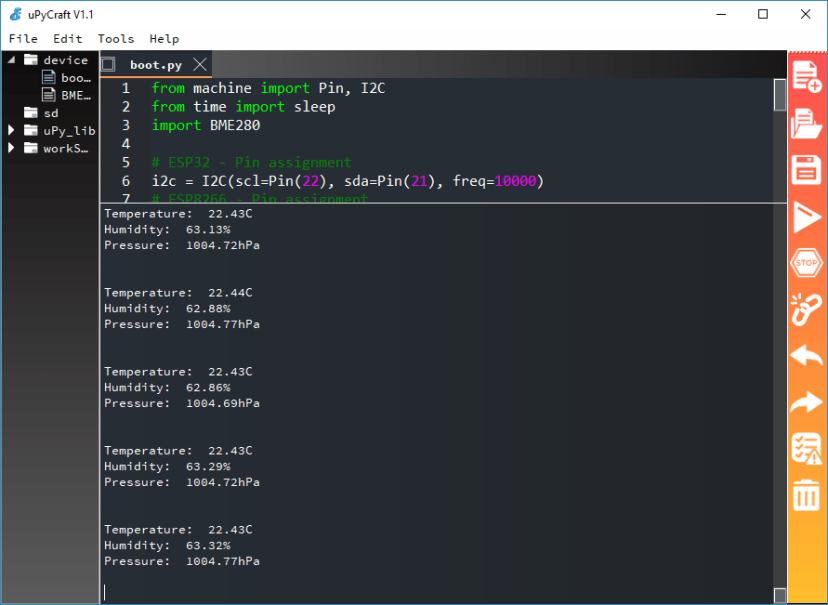Run the syntax check tool

806,448
